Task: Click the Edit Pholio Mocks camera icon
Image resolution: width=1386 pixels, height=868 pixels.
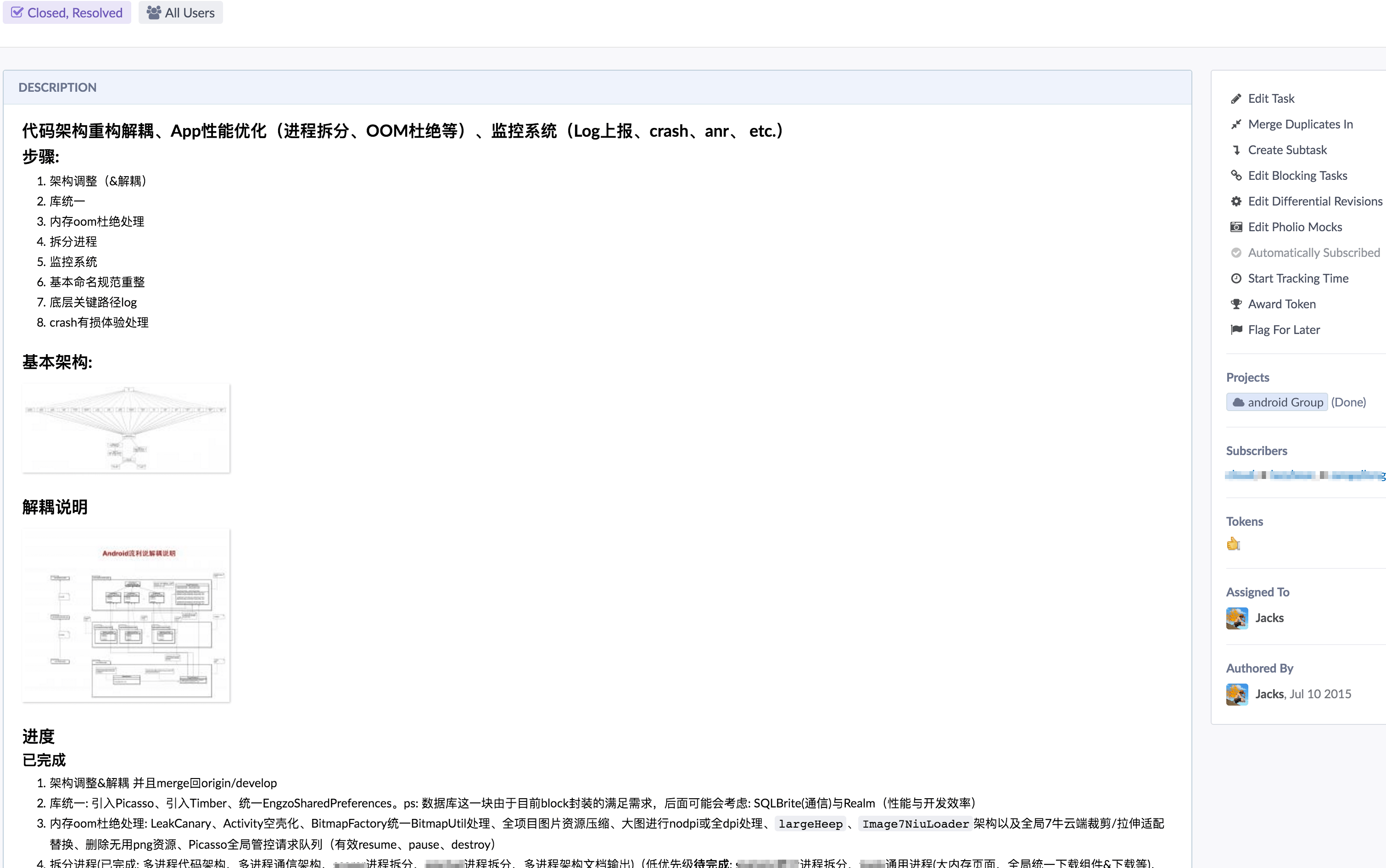Action: click(1236, 227)
